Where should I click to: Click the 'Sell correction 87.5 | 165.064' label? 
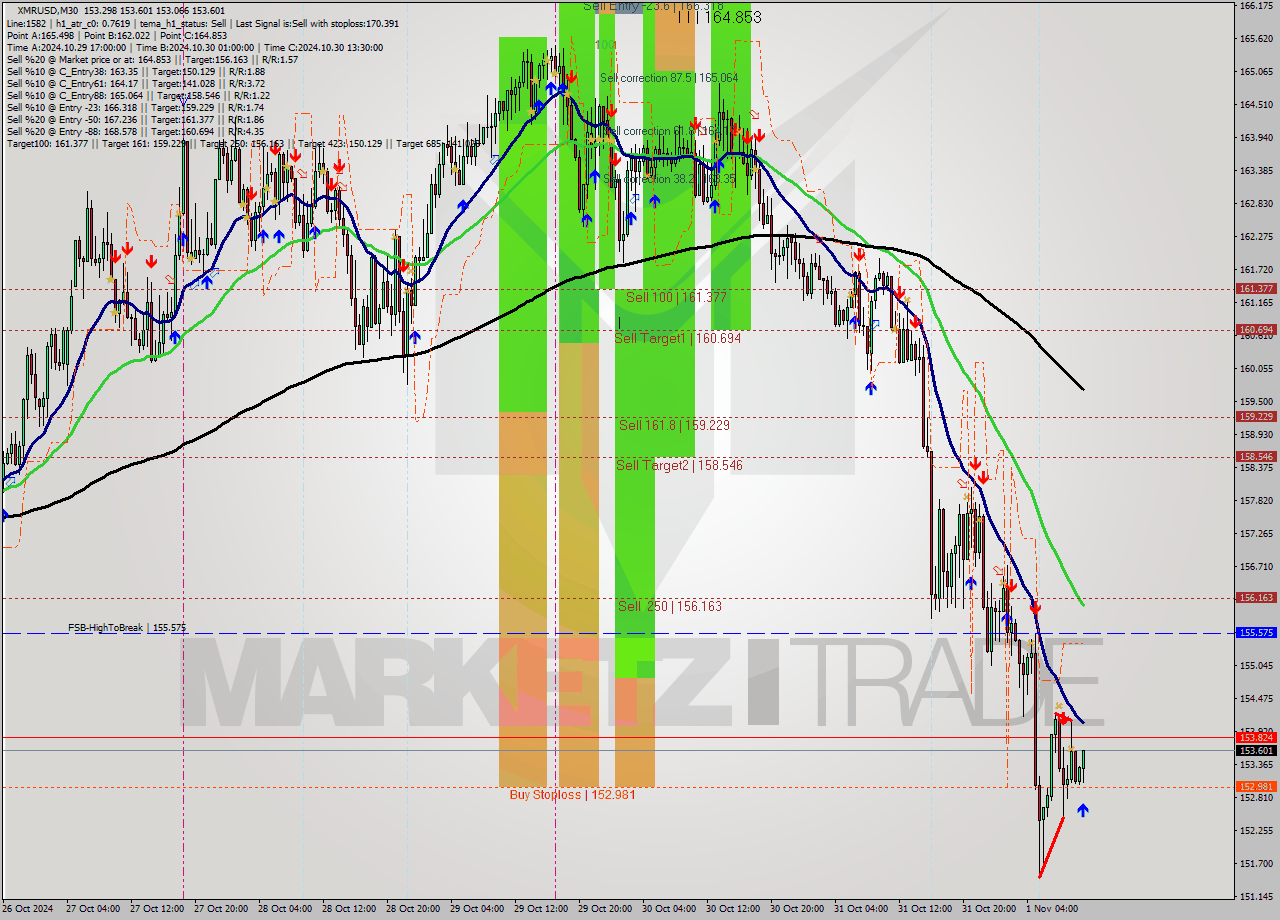tap(669, 78)
